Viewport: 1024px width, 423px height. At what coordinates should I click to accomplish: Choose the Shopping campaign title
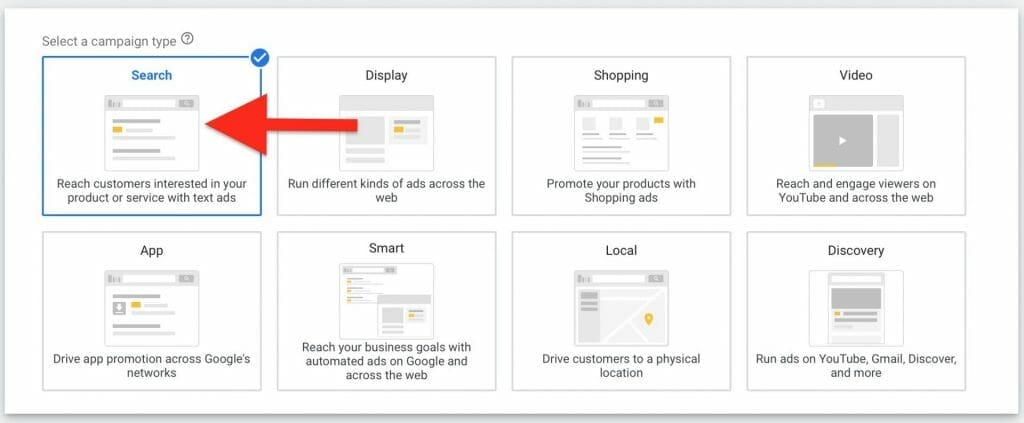(621, 75)
